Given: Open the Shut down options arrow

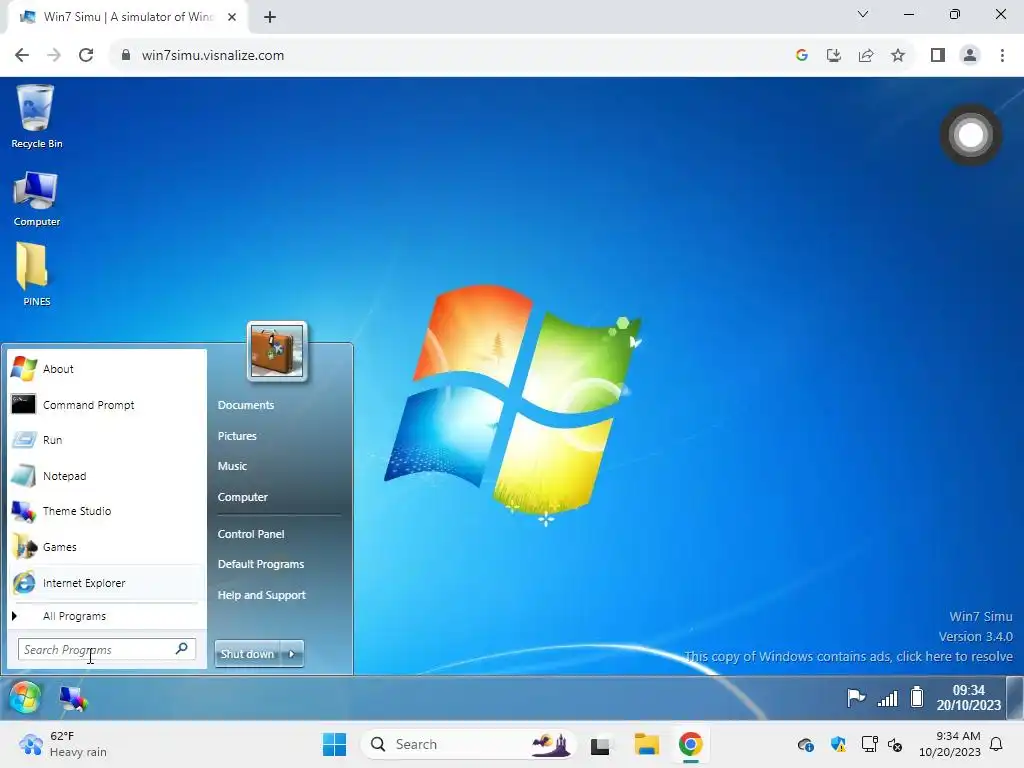Looking at the screenshot, I should pos(292,654).
